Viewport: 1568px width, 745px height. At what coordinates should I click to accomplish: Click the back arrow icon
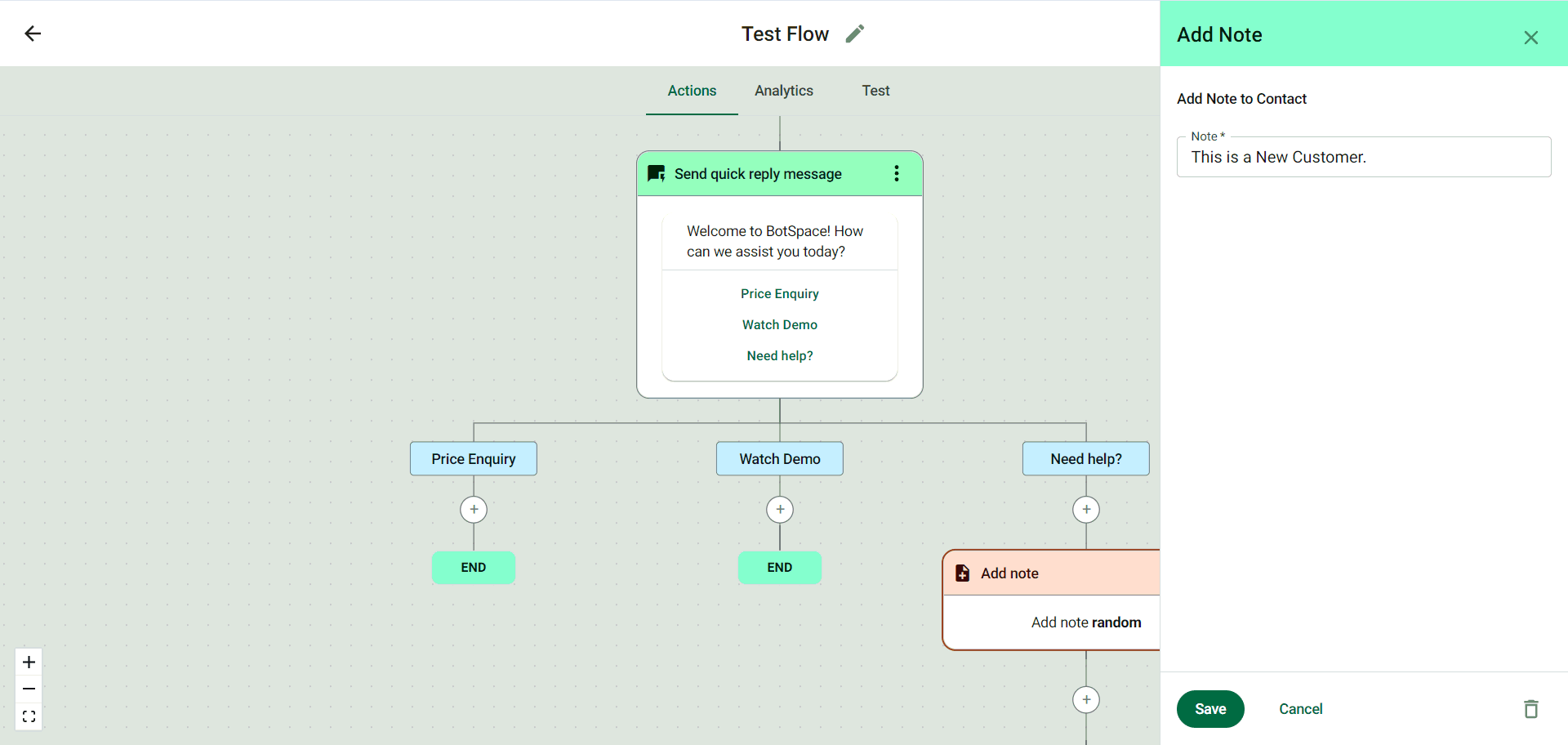point(33,33)
